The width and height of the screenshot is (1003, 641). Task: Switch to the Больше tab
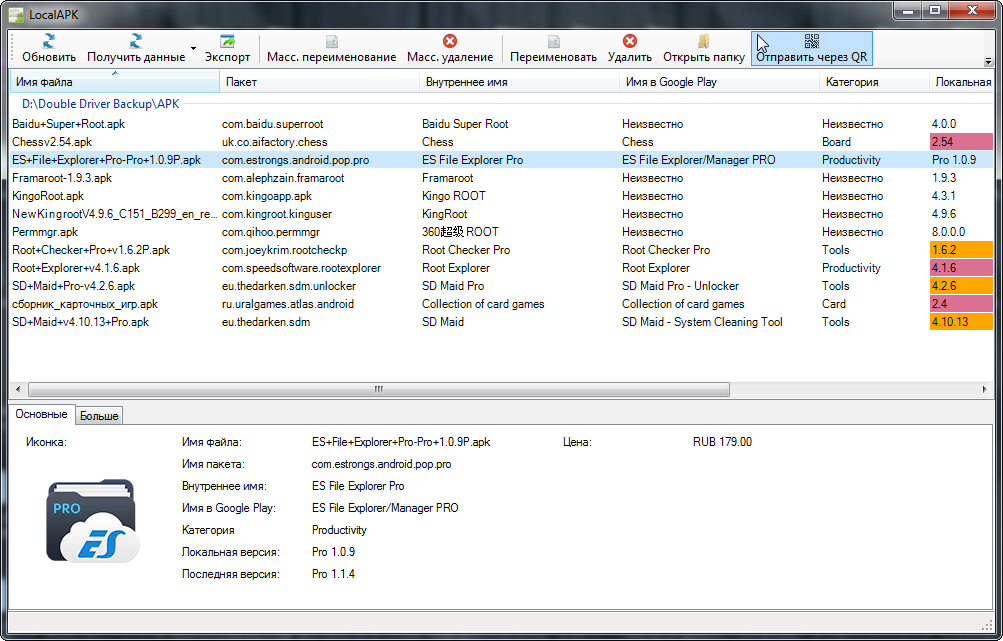(99, 416)
